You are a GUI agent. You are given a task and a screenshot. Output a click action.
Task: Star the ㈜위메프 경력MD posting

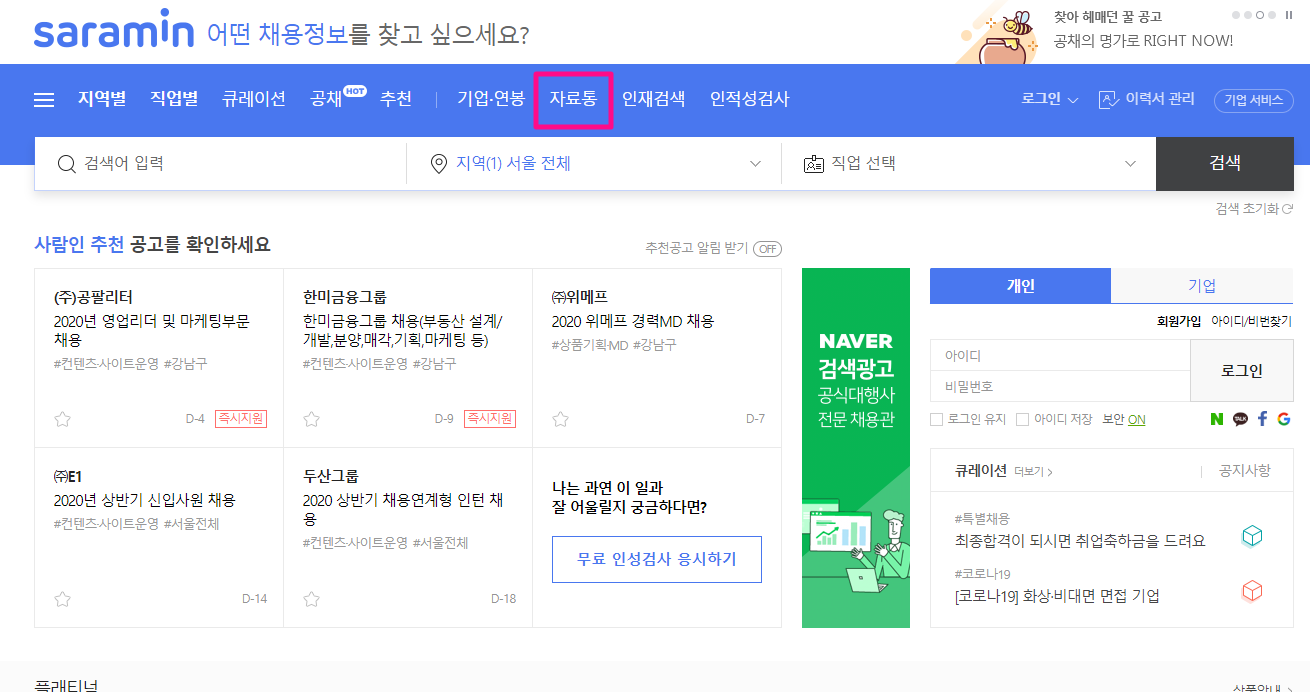pos(561,419)
